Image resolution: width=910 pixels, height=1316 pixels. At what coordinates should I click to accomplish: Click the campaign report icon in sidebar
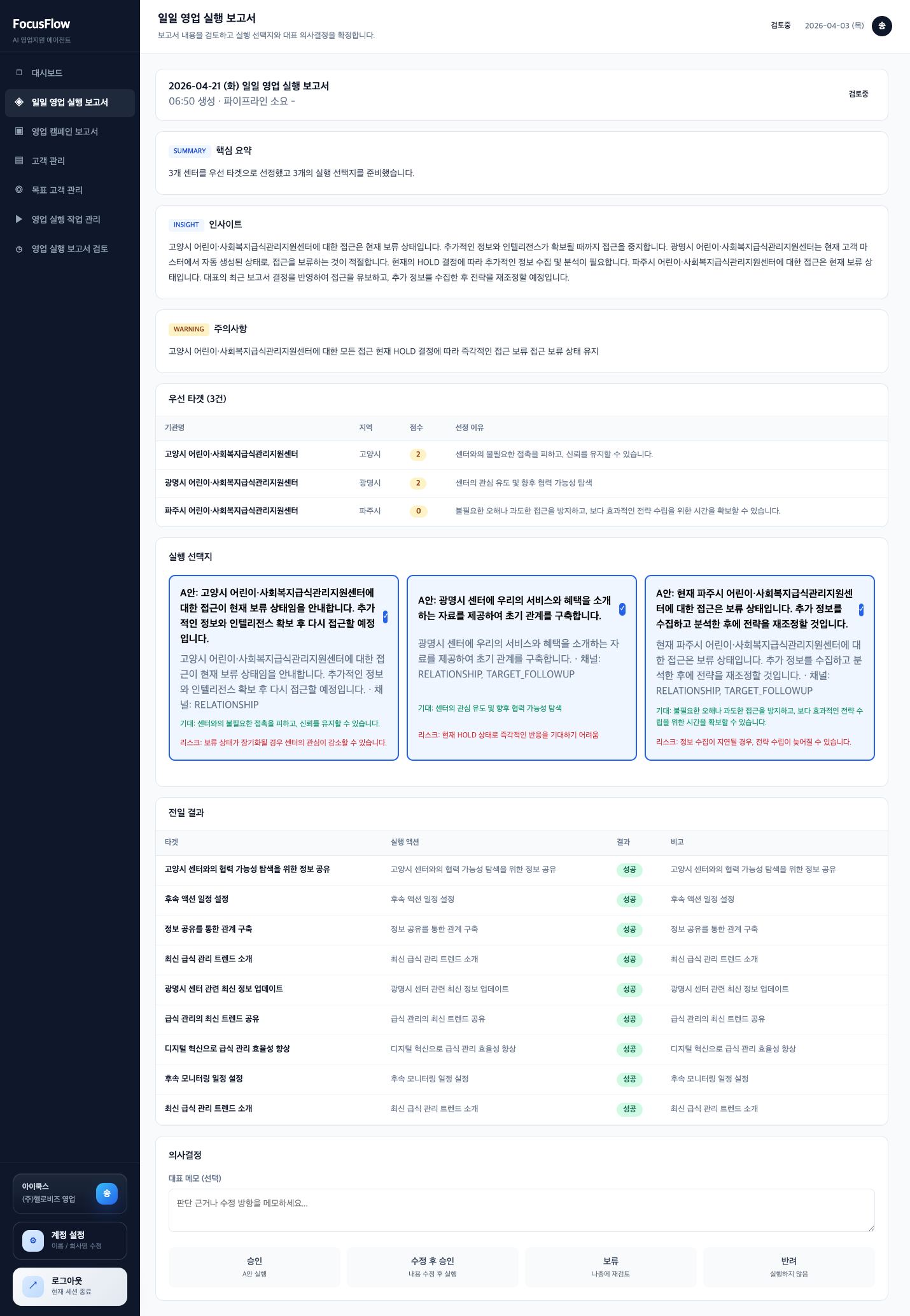point(19,131)
